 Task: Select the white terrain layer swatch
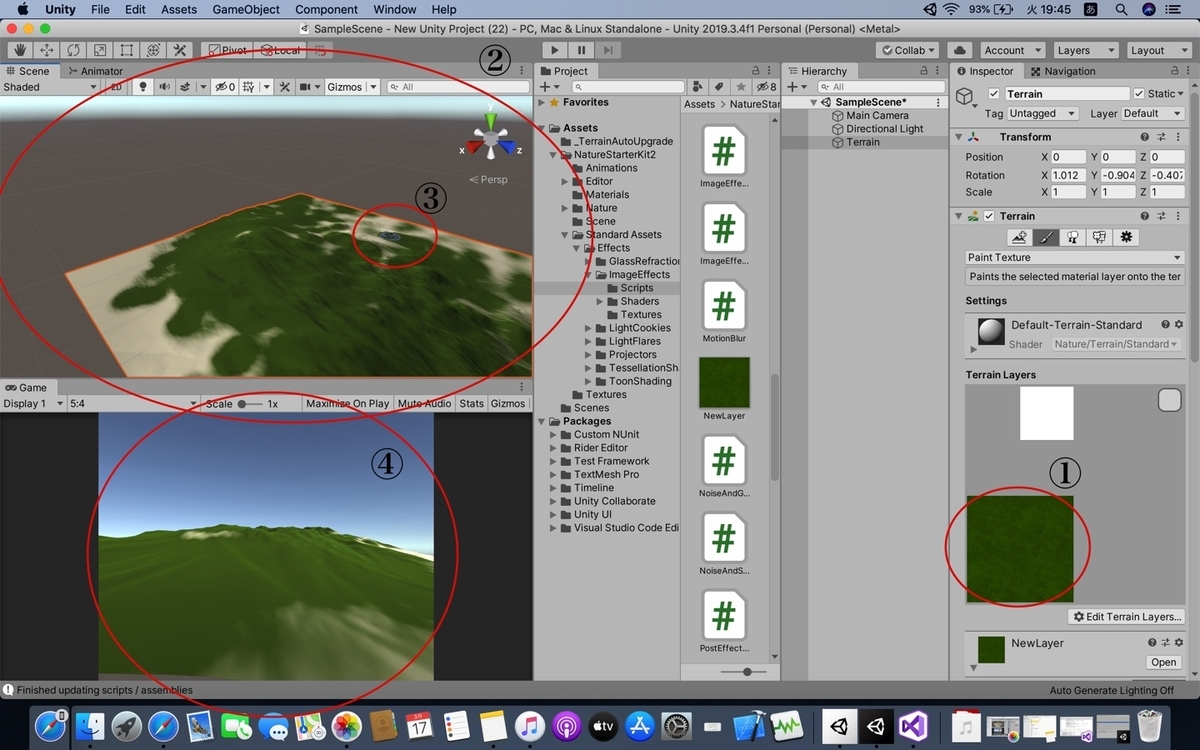[x=1046, y=413]
